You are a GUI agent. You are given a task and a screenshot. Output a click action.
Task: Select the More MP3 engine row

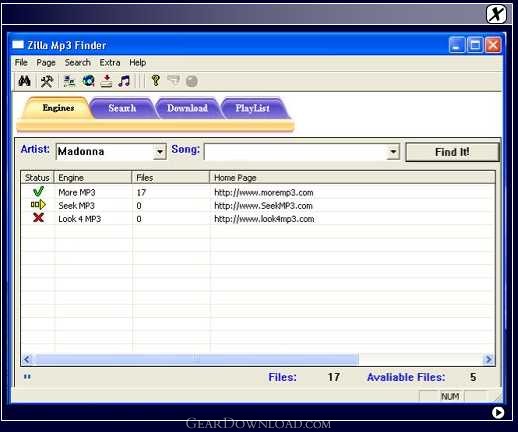click(x=258, y=192)
